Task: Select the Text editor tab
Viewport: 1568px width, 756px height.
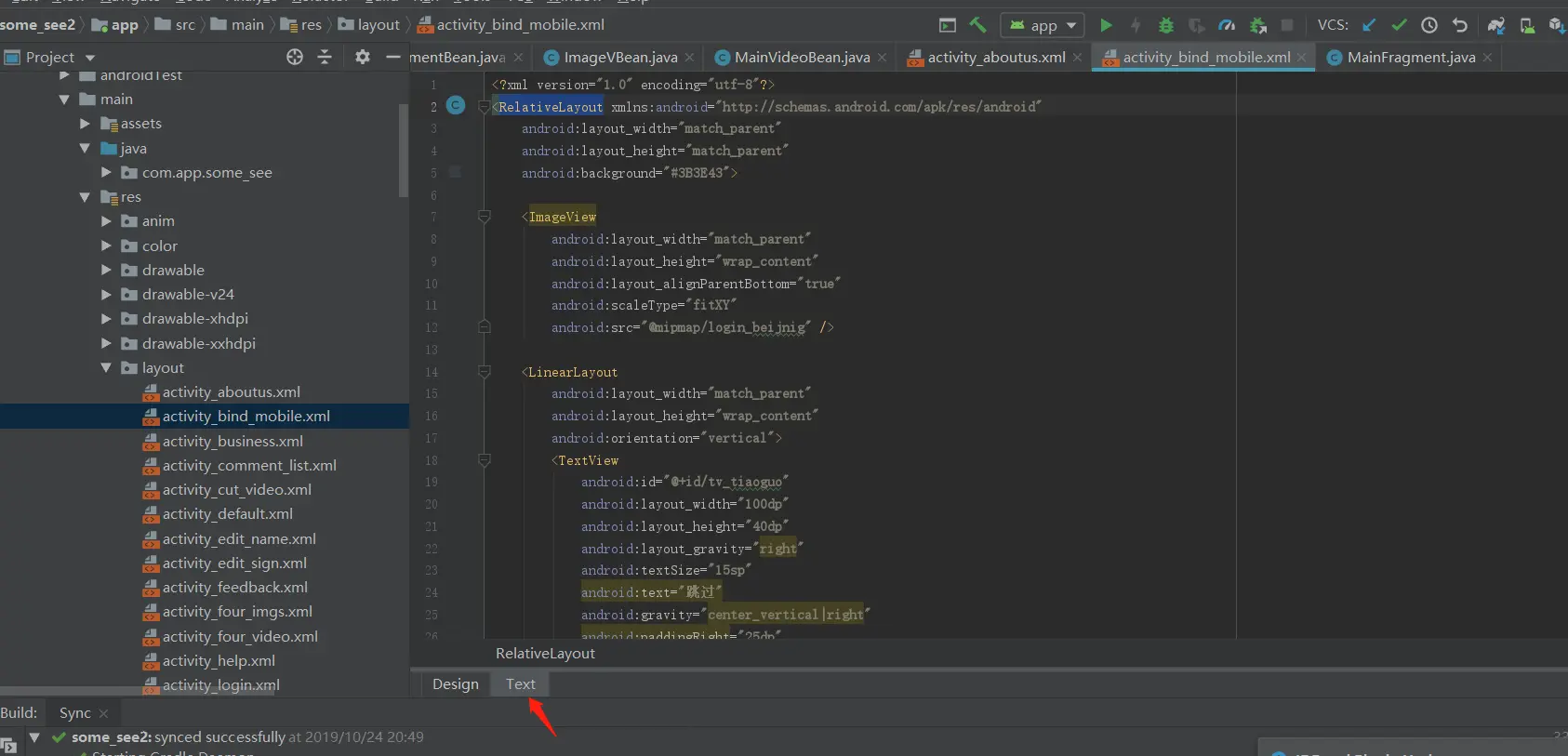Action: point(521,684)
